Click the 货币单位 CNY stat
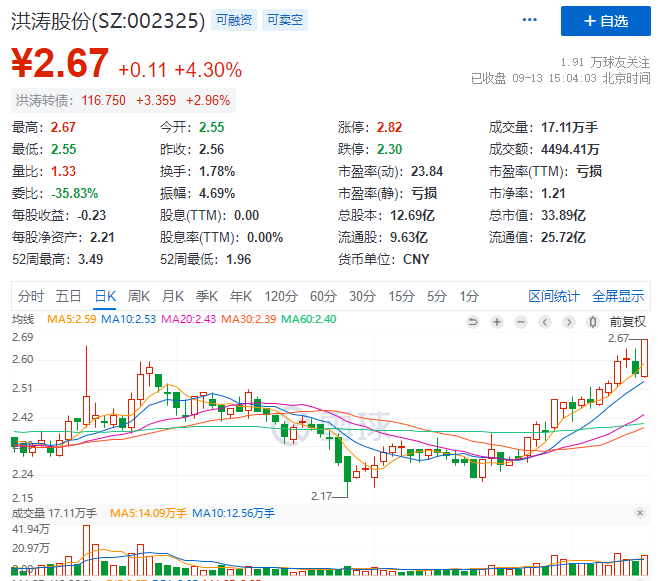658x581 pixels. (384, 260)
